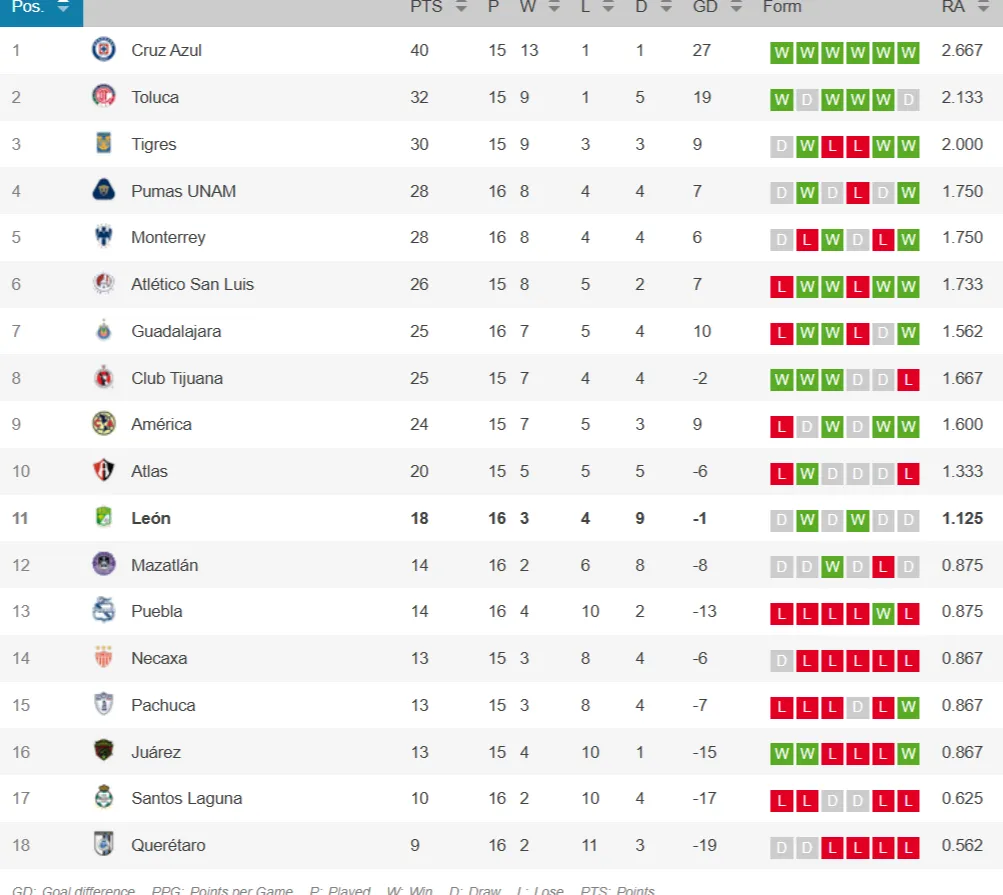
Task: Click the América team logo
Action: coord(103,424)
